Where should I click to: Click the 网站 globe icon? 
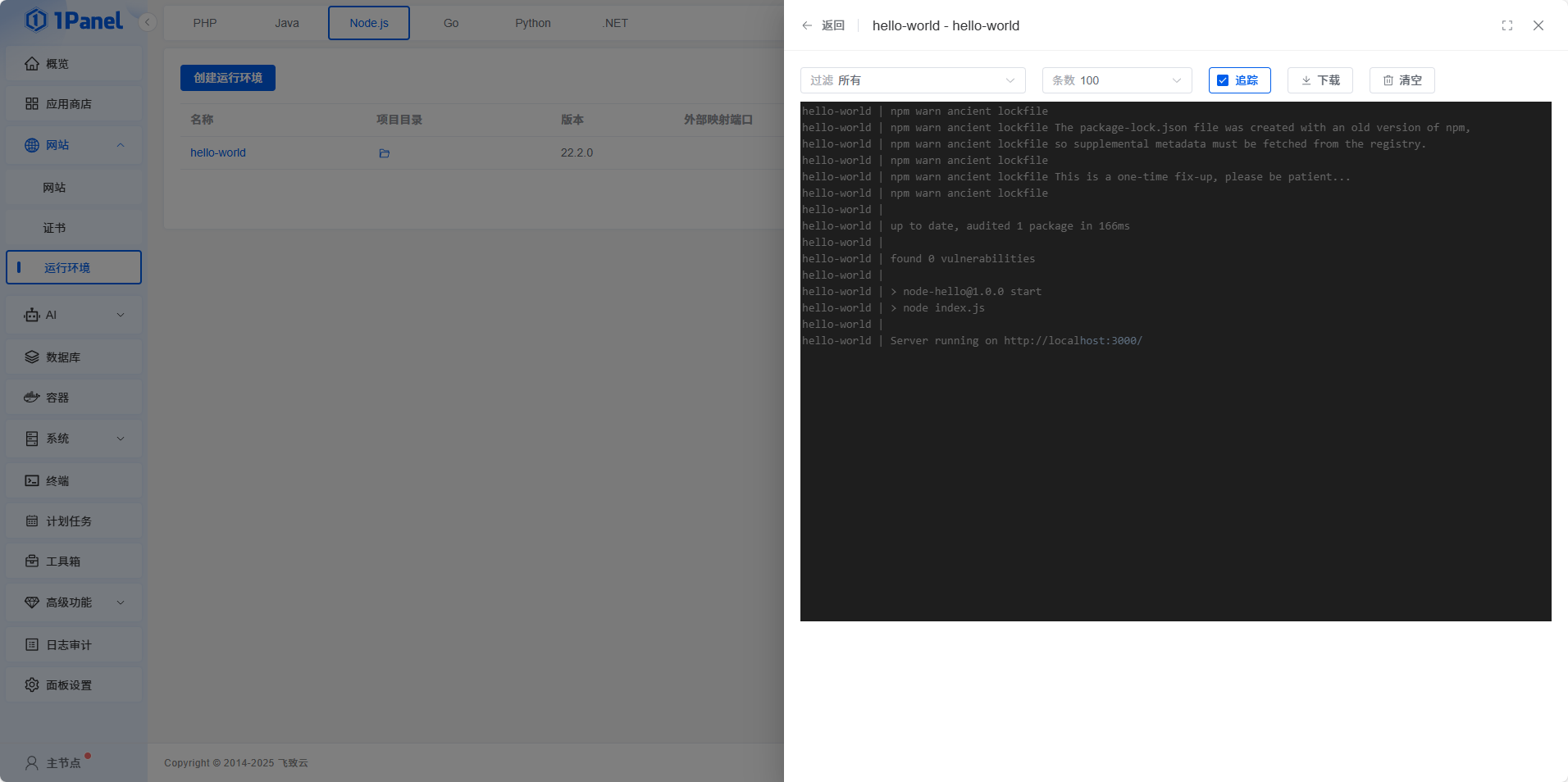[32, 145]
